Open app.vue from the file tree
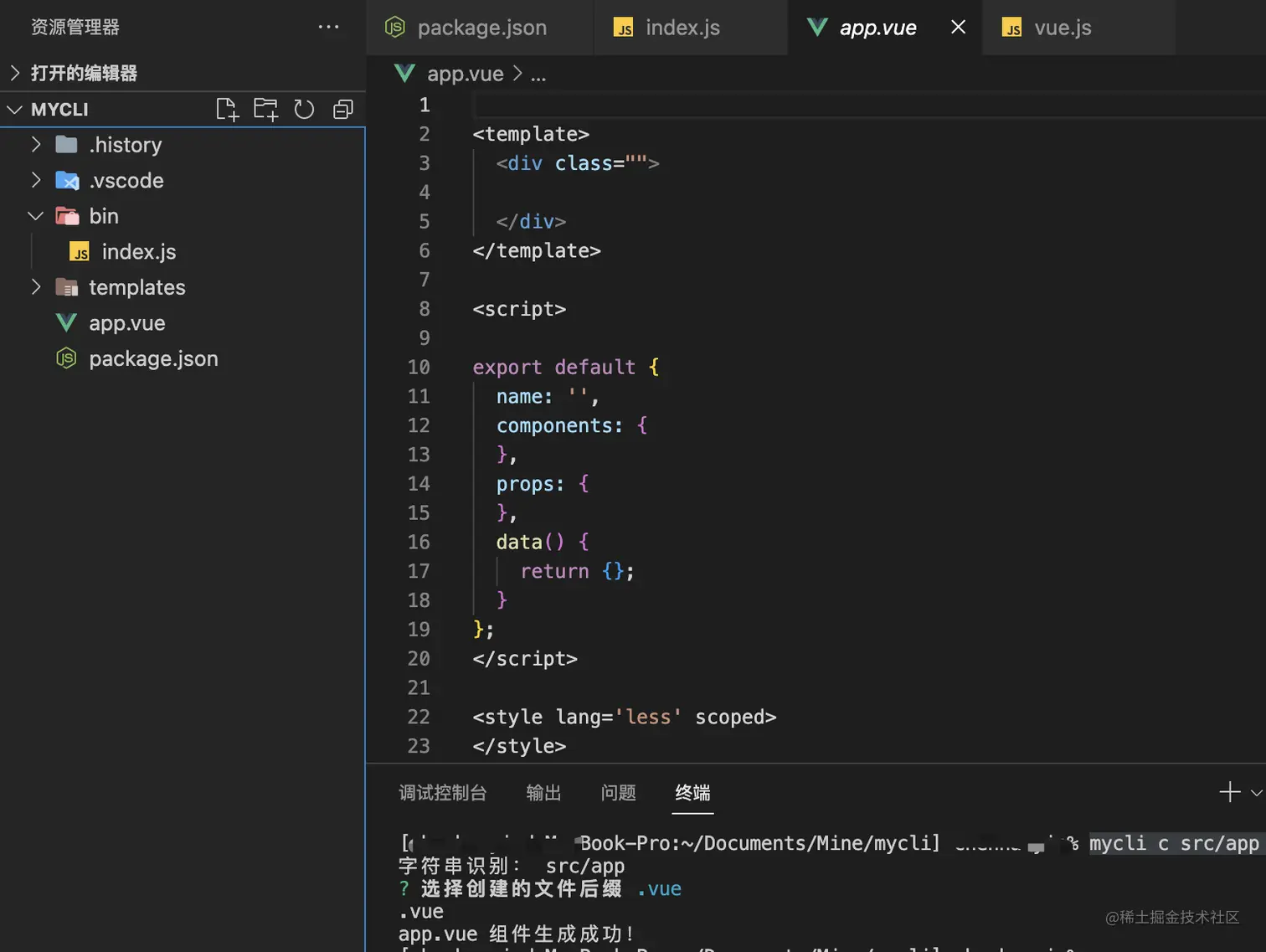Viewport: 1266px width, 952px height. [x=183, y=323]
